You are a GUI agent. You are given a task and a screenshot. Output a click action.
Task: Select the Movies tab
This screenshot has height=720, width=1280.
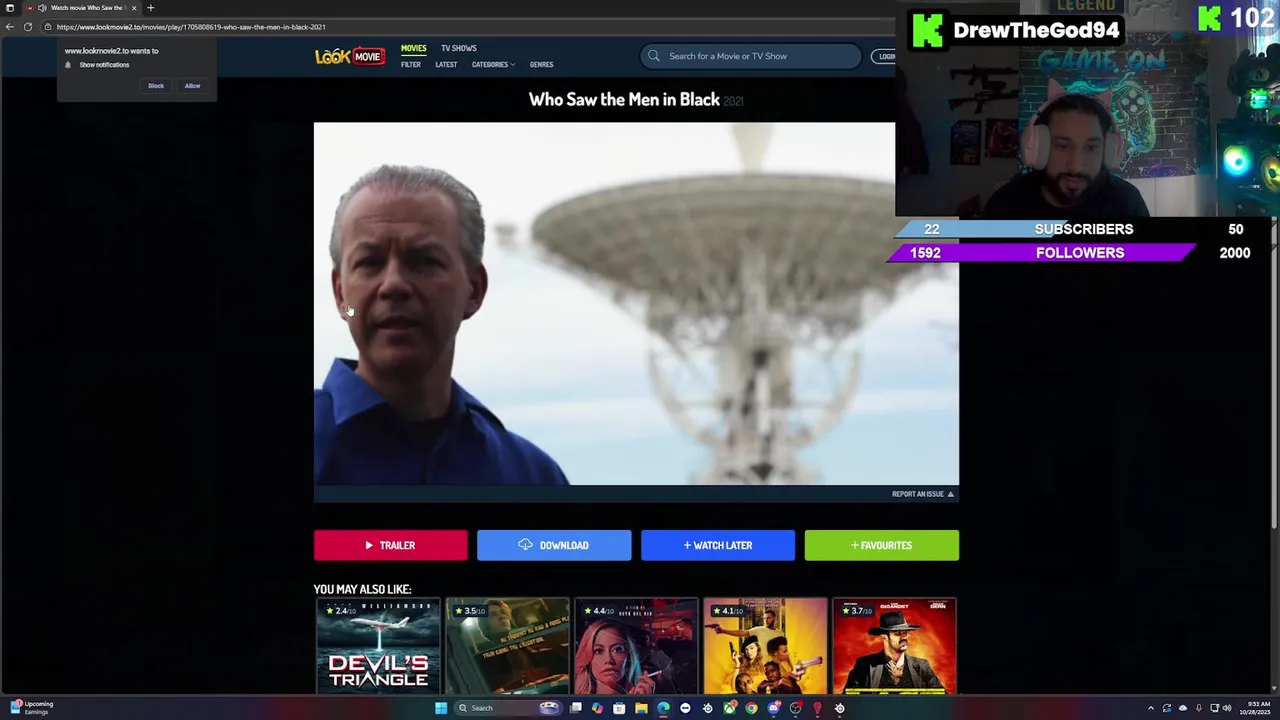413,48
